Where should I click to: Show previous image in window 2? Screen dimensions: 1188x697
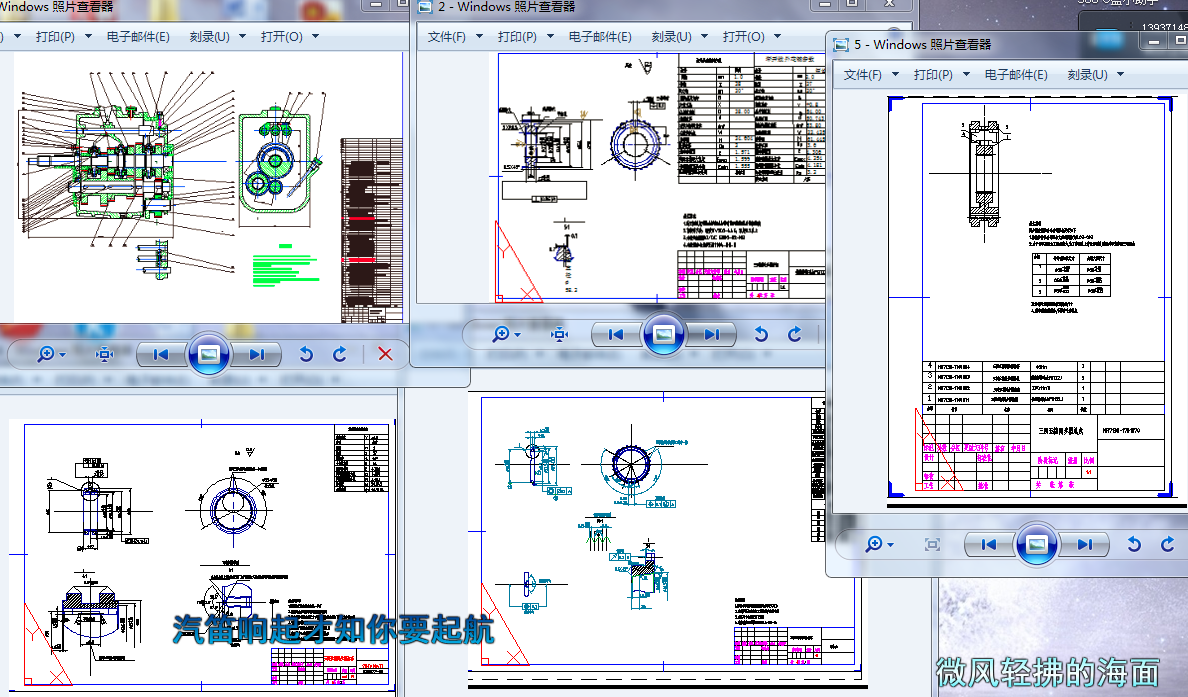[x=616, y=334]
